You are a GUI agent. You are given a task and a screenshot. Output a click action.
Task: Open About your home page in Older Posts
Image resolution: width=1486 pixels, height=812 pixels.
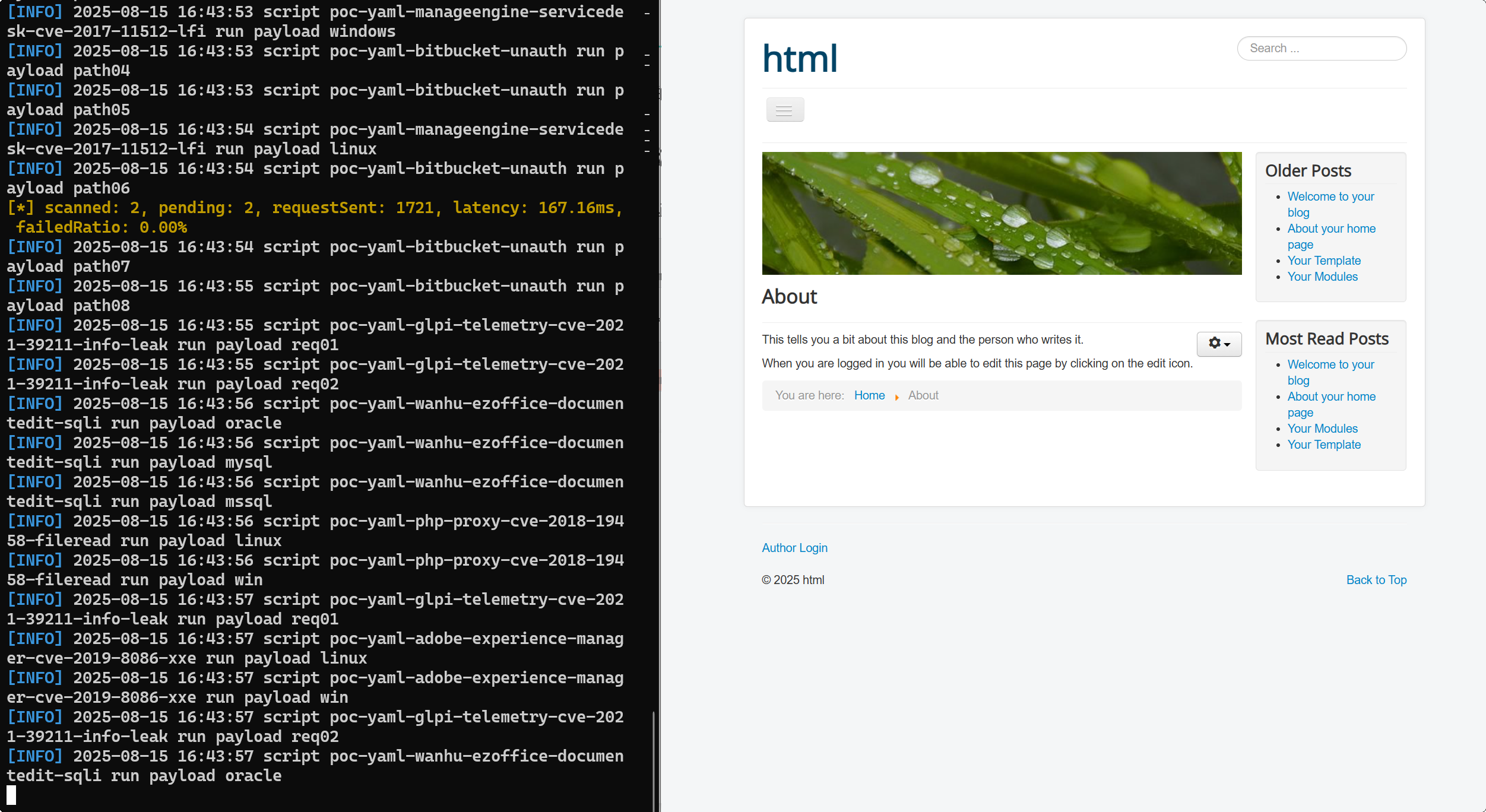[x=1330, y=229]
